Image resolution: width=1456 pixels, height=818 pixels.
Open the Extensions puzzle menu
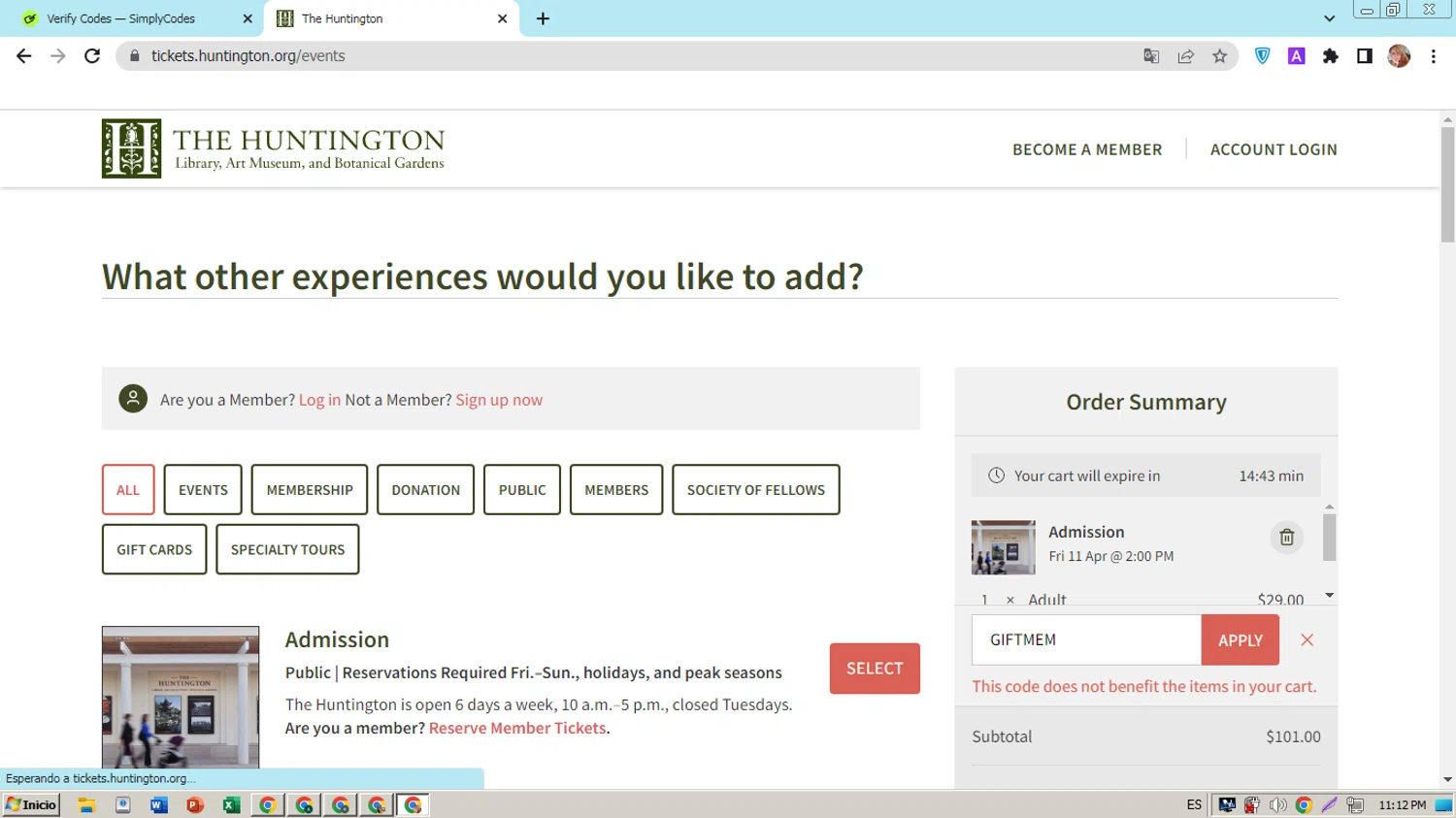click(x=1330, y=56)
